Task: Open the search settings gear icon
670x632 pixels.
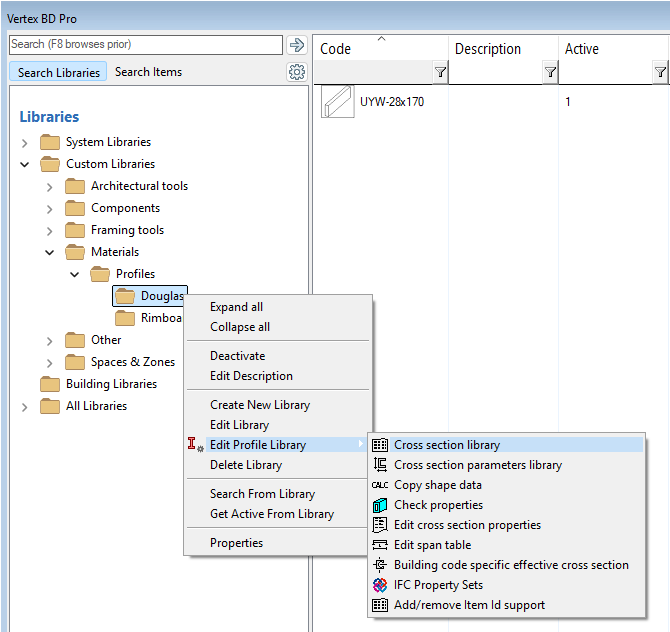Action: [296, 72]
